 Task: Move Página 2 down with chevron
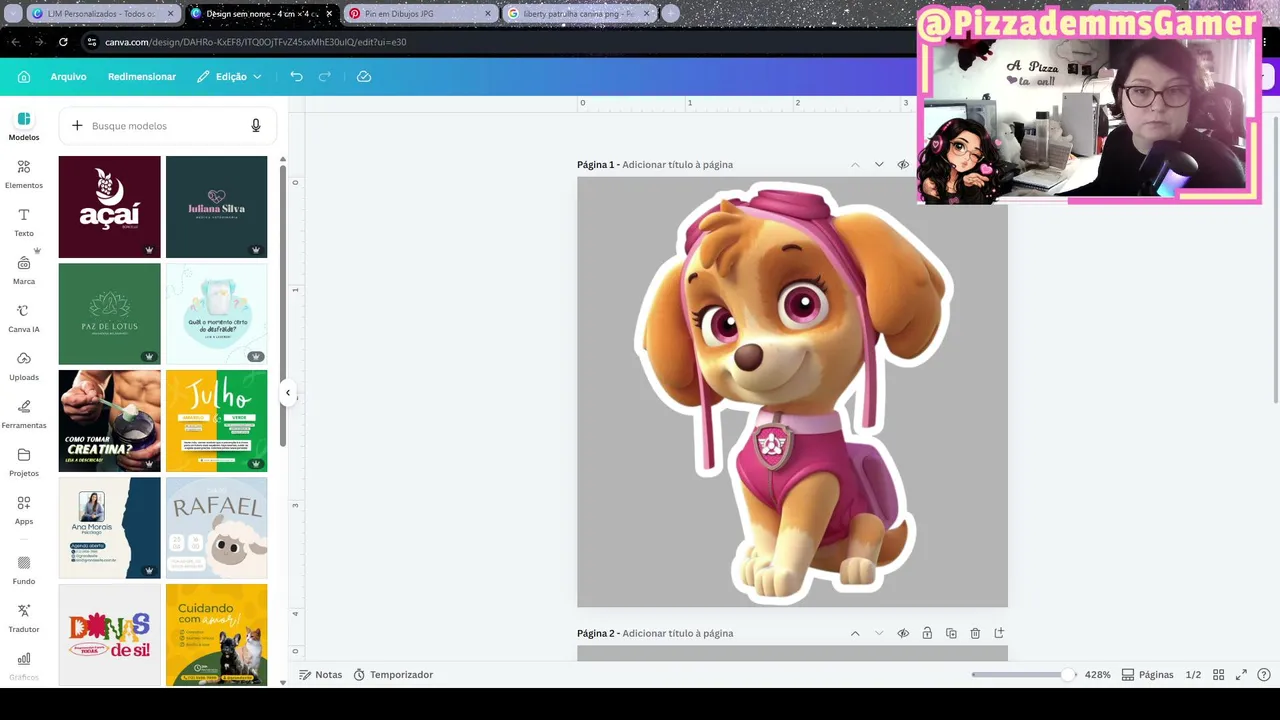pyautogui.click(x=879, y=634)
